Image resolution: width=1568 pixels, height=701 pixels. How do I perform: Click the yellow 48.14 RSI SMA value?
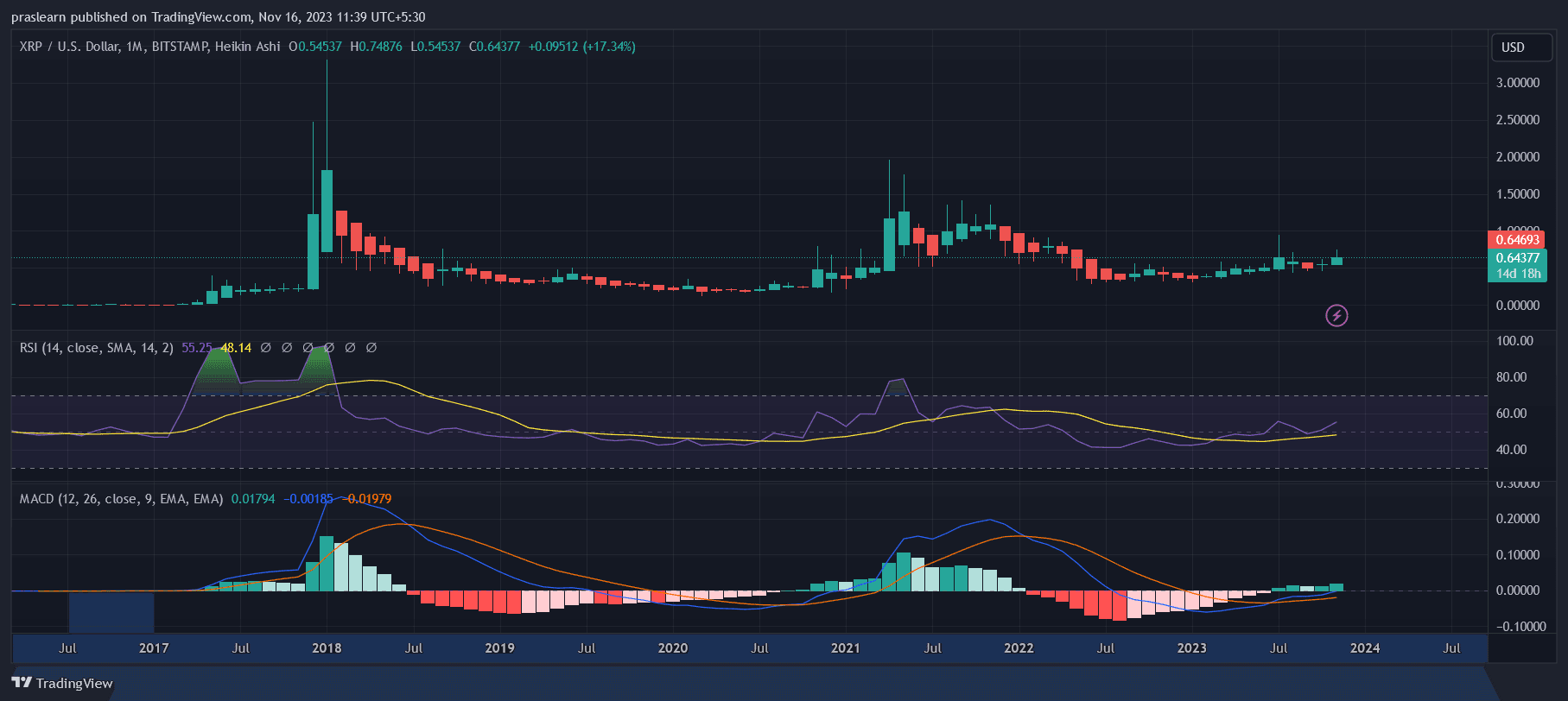pyautogui.click(x=236, y=348)
